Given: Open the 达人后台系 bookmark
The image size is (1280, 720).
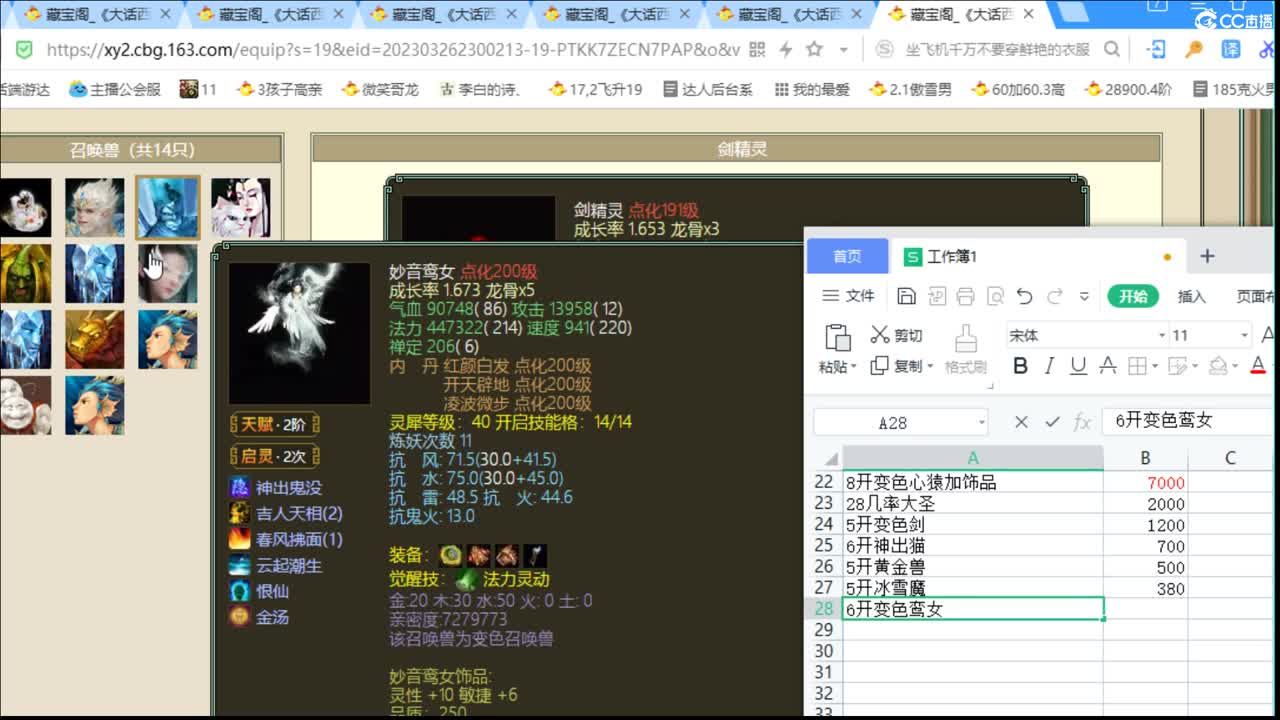Looking at the screenshot, I should [707, 89].
